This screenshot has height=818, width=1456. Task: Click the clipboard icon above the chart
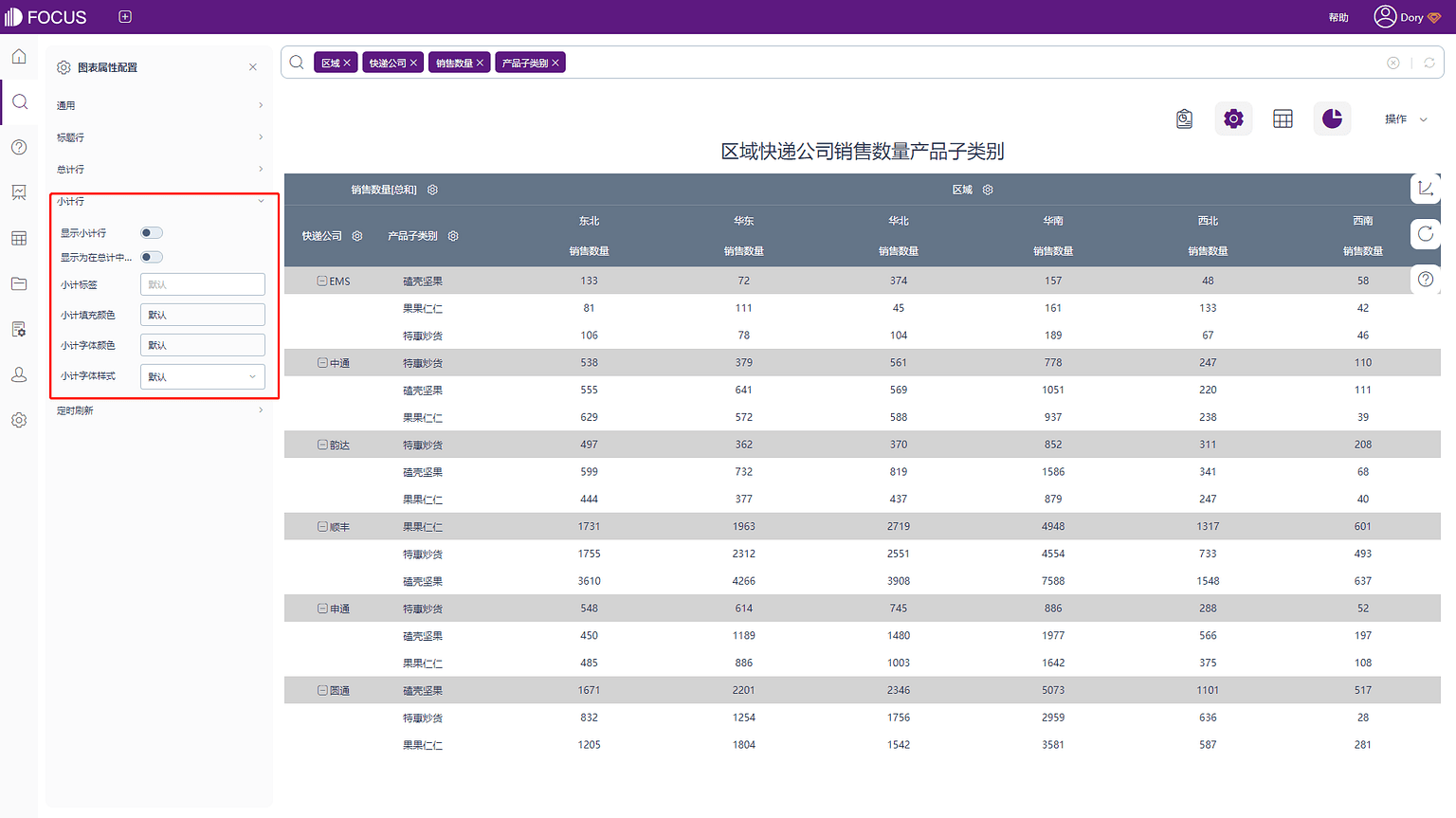(1184, 118)
